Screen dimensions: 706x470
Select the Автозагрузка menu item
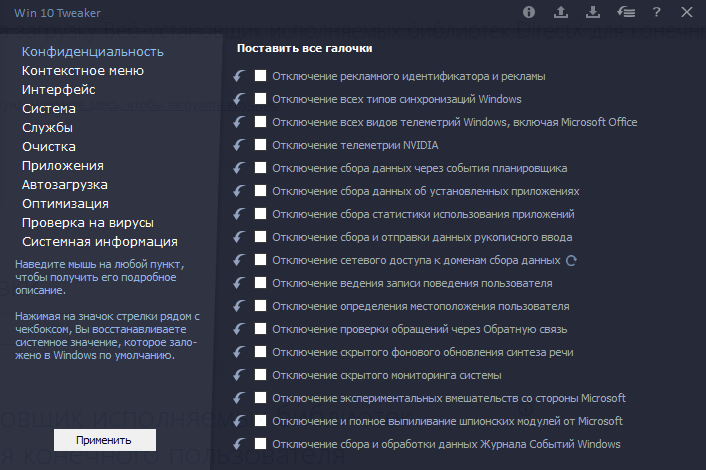click(65, 185)
